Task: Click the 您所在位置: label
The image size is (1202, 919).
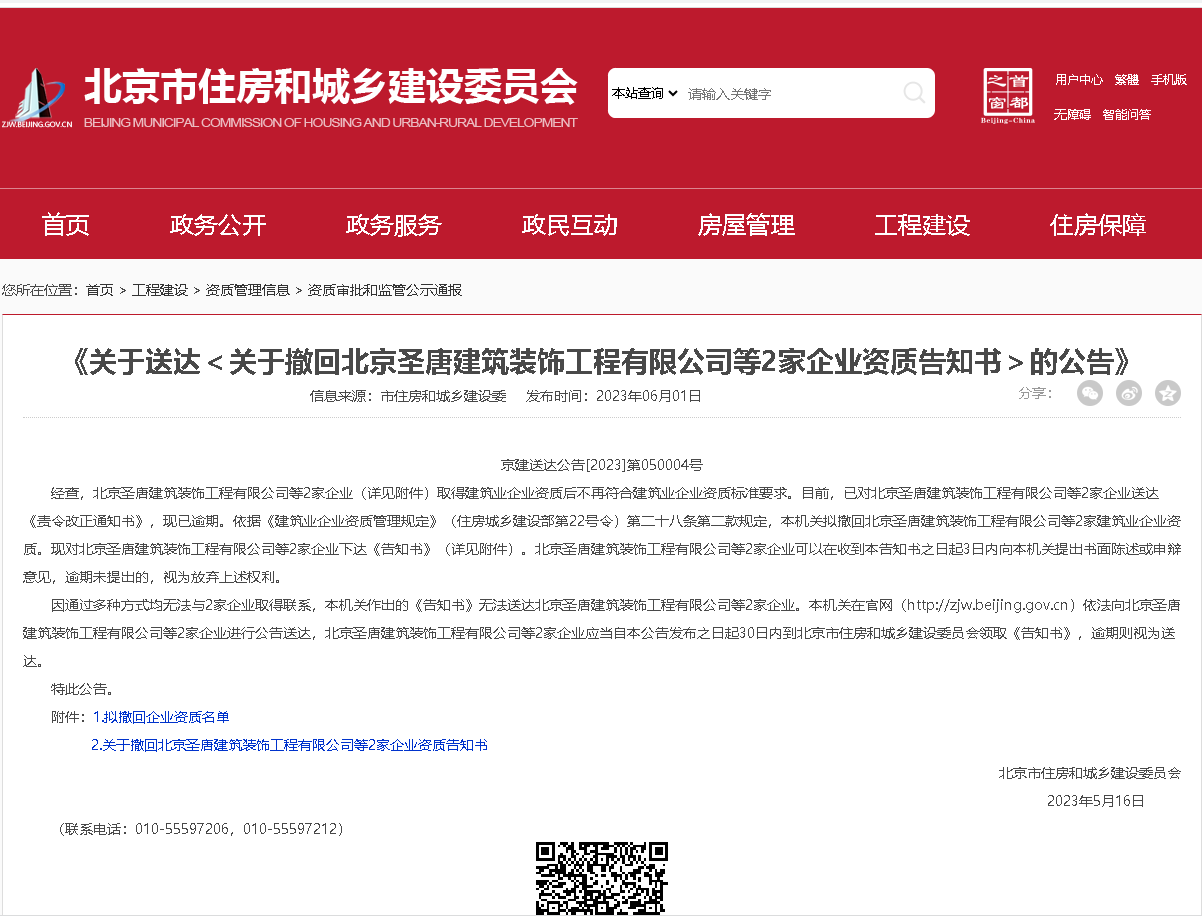Action: 40,290
